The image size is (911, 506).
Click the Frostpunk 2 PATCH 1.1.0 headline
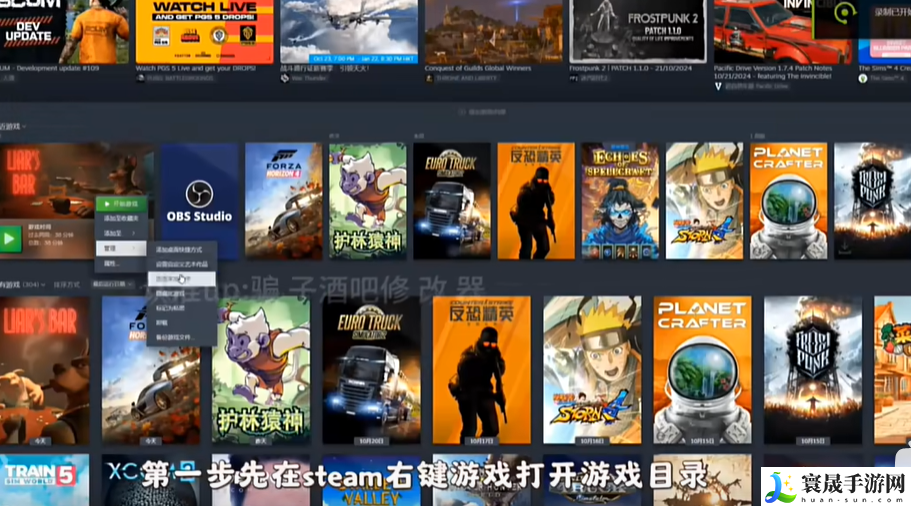coord(629,68)
